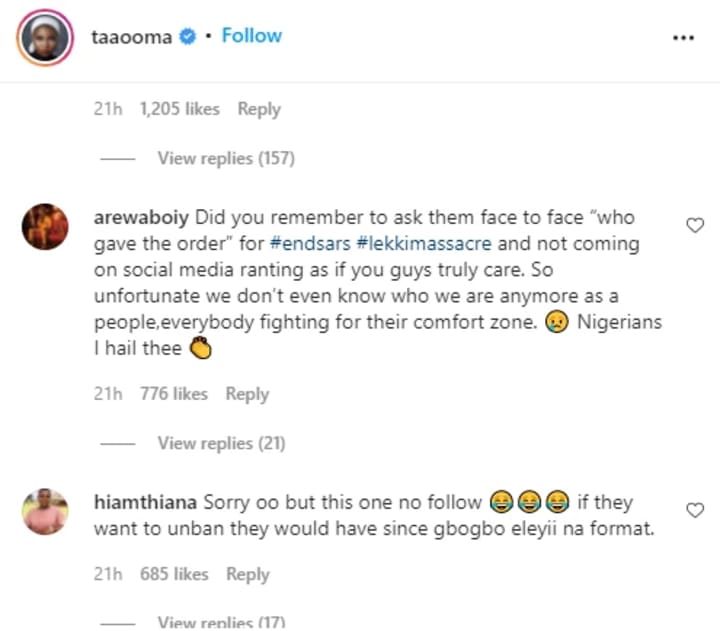Screen dimensions: 720x631
Task: View the 685 likes list
Action: [174, 574]
